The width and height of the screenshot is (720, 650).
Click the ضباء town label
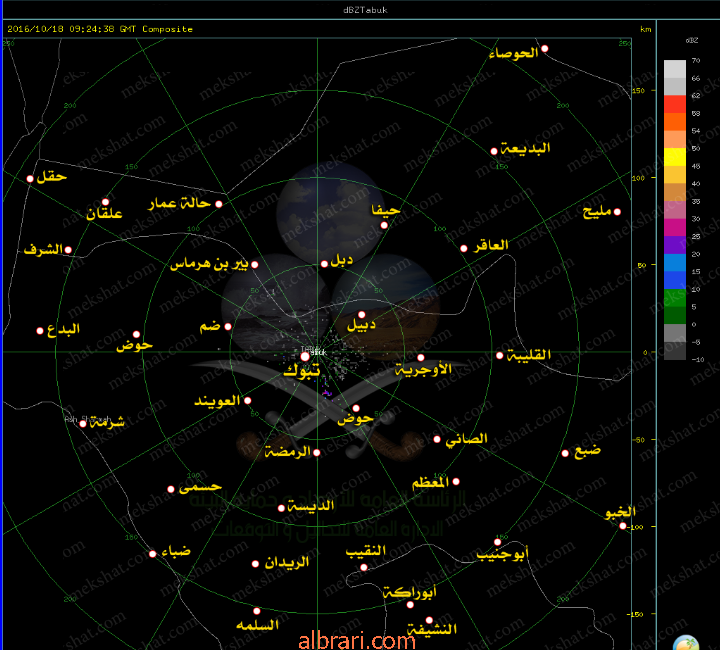176,551
